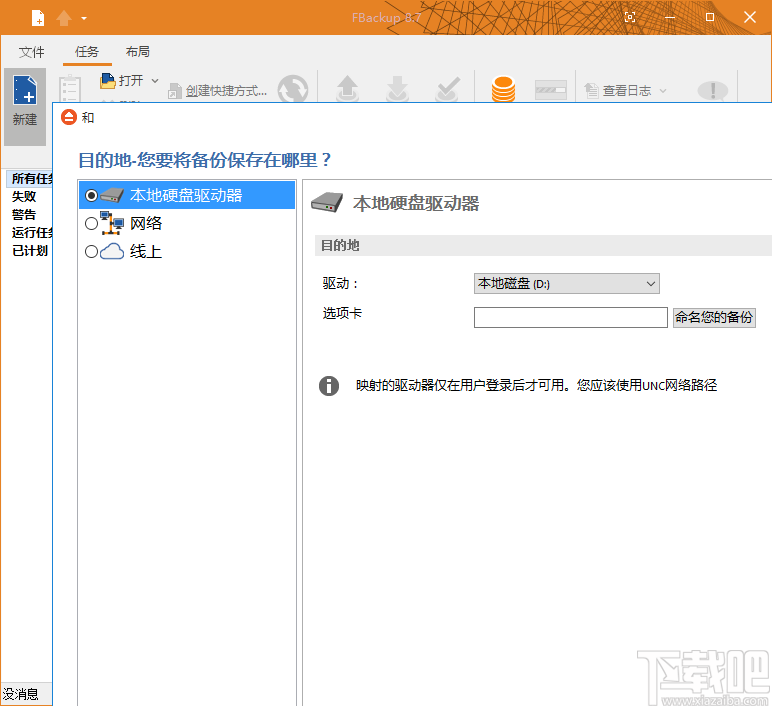
Task: Click the up-arrow icon in title bar
Action: click(64, 18)
